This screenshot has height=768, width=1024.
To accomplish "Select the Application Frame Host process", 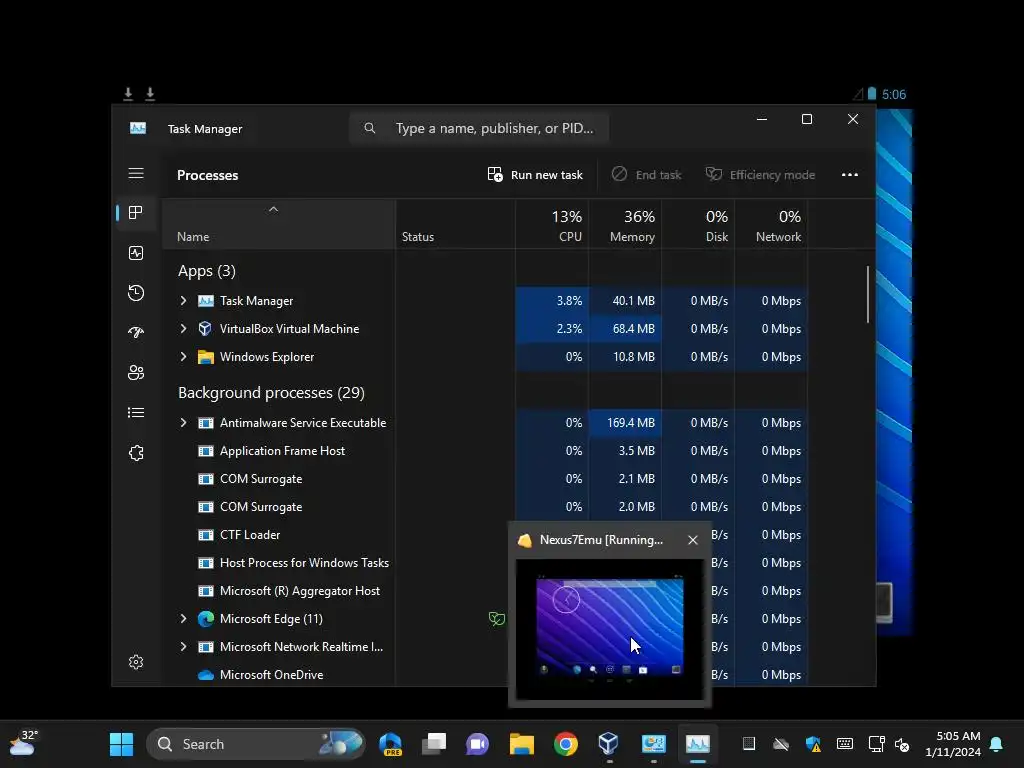I will [x=282, y=451].
